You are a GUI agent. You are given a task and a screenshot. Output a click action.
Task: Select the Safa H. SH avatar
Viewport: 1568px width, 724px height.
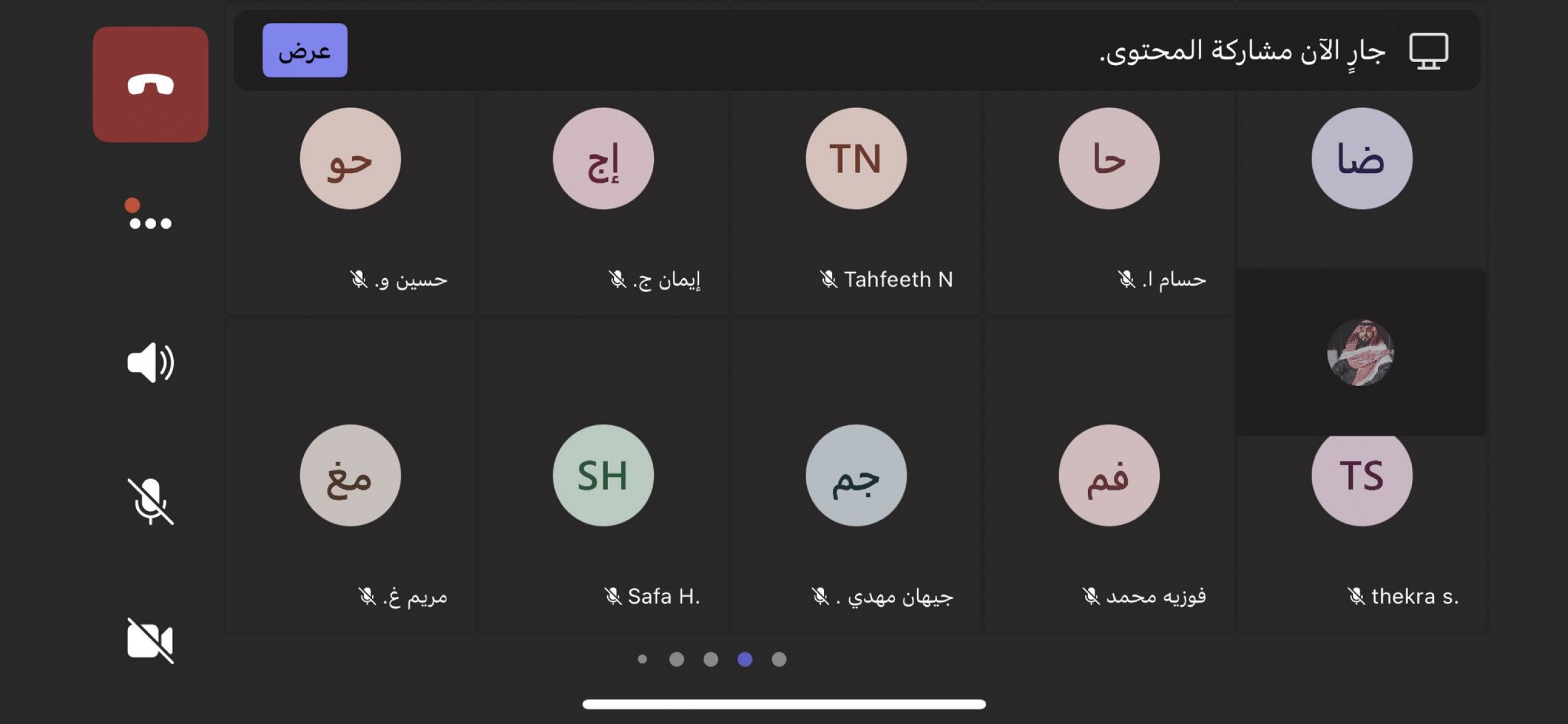(603, 475)
